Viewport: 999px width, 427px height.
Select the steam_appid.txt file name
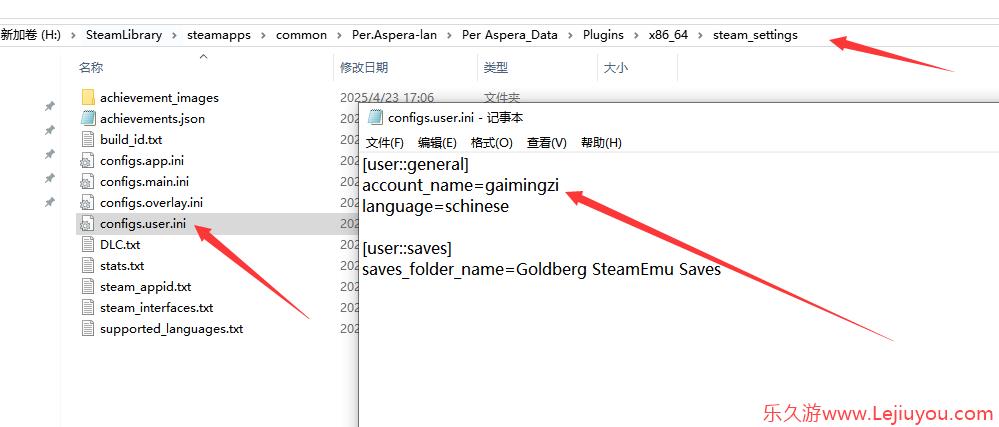click(x=146, y=287)
